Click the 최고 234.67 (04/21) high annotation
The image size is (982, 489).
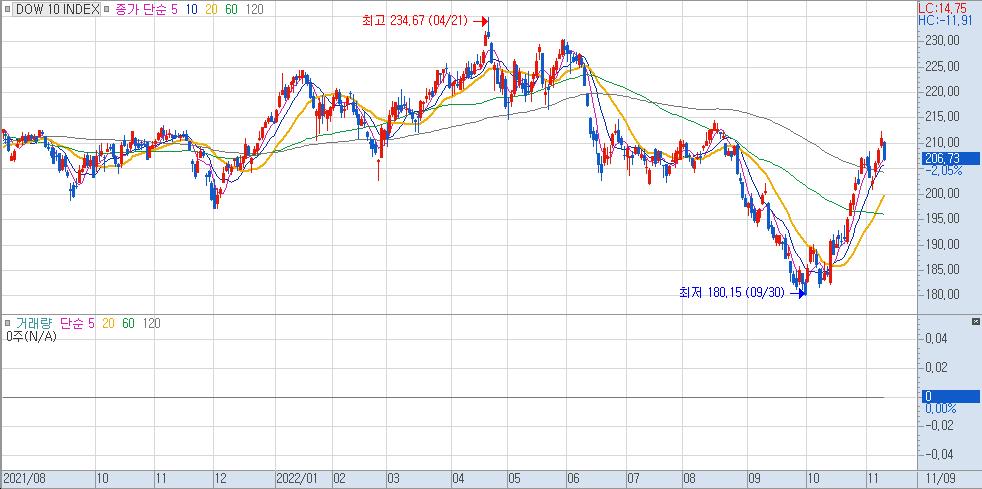(x=415, y=21)
